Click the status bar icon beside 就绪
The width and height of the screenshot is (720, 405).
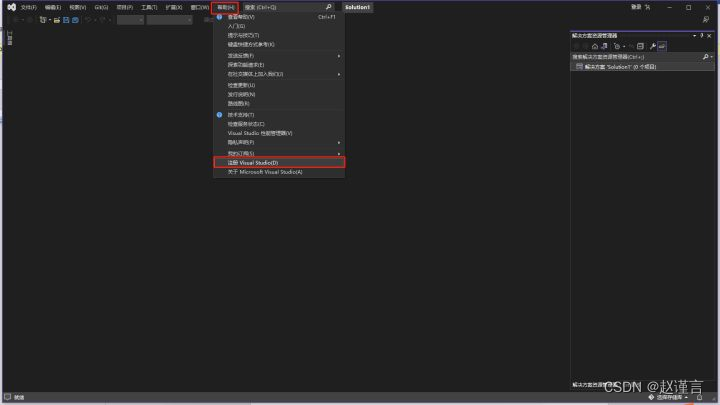[7, 397]
